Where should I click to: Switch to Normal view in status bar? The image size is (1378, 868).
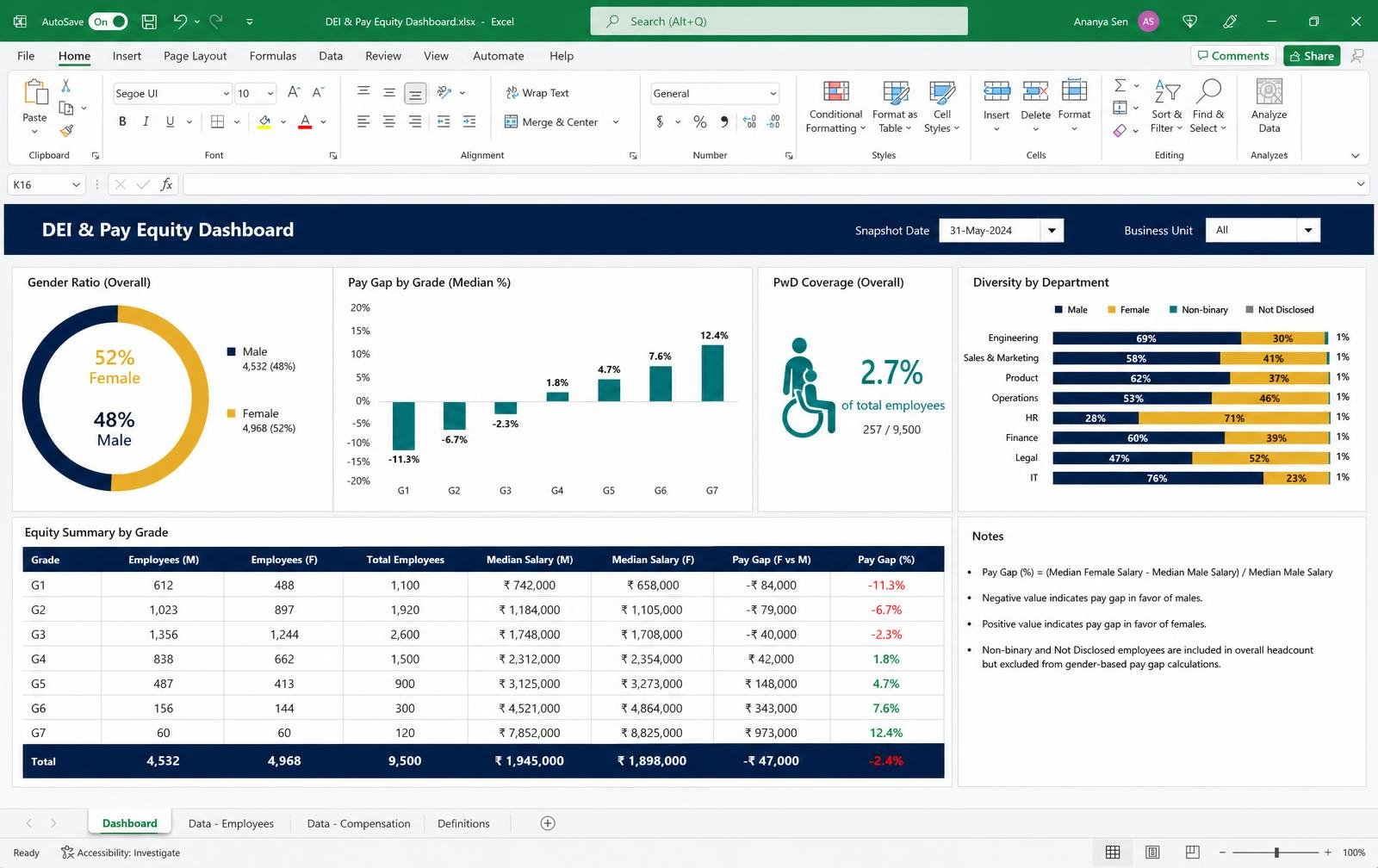(1113, 852)
